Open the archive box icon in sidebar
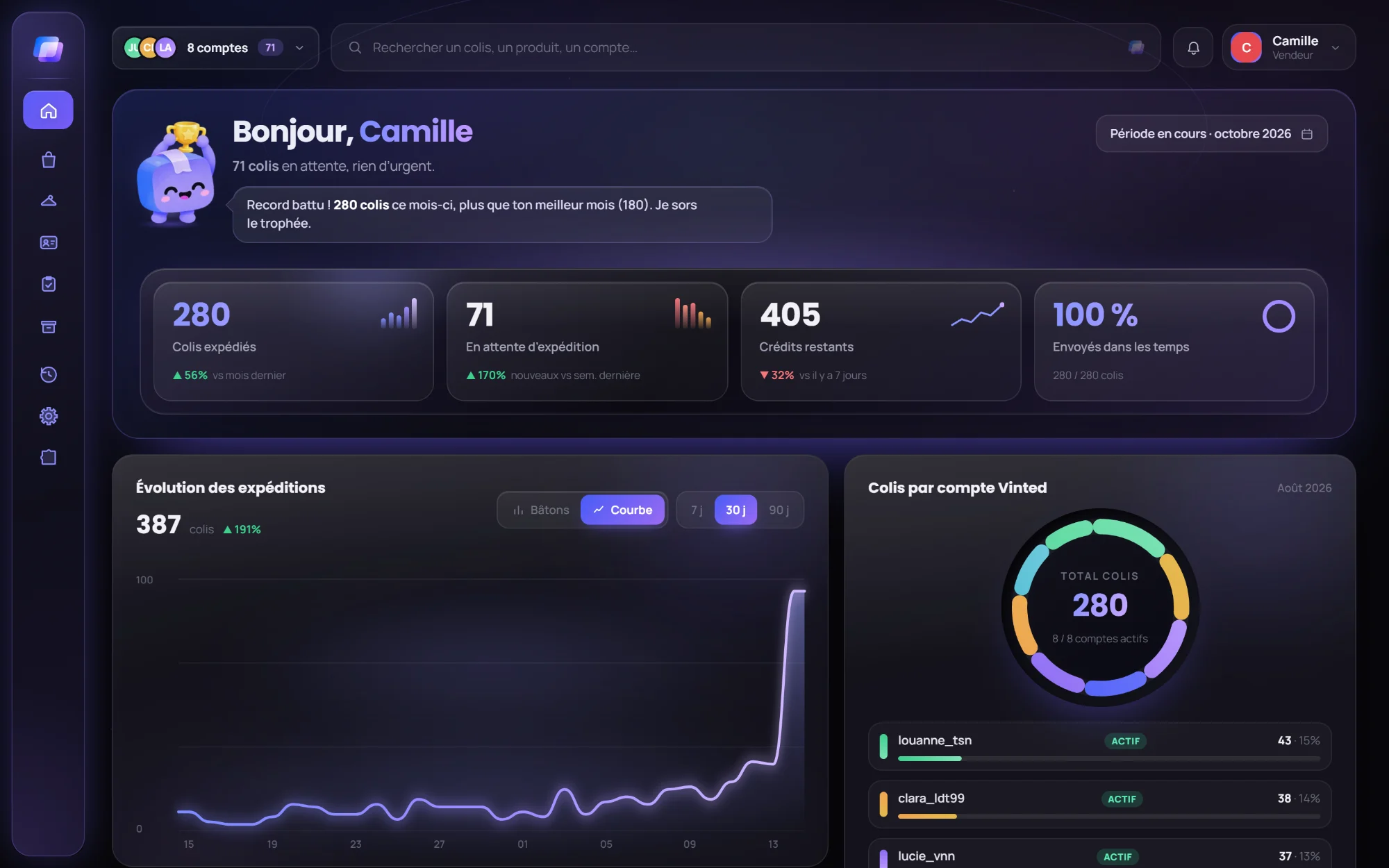1389x868 pixels. pyautogui.click(x=48, y=326)
